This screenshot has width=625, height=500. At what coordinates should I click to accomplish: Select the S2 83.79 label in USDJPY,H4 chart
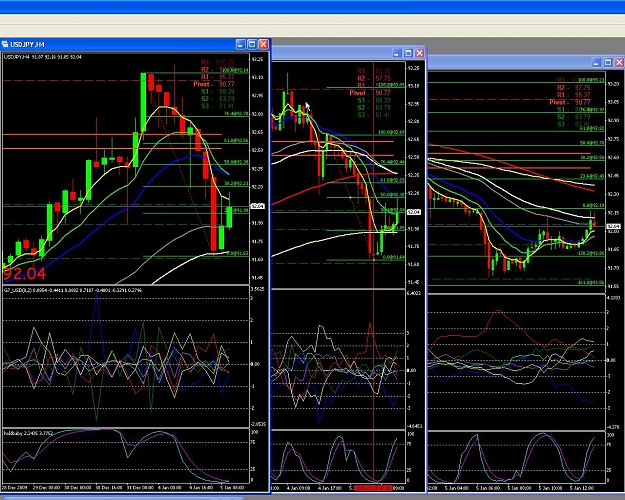coord(218,99)
